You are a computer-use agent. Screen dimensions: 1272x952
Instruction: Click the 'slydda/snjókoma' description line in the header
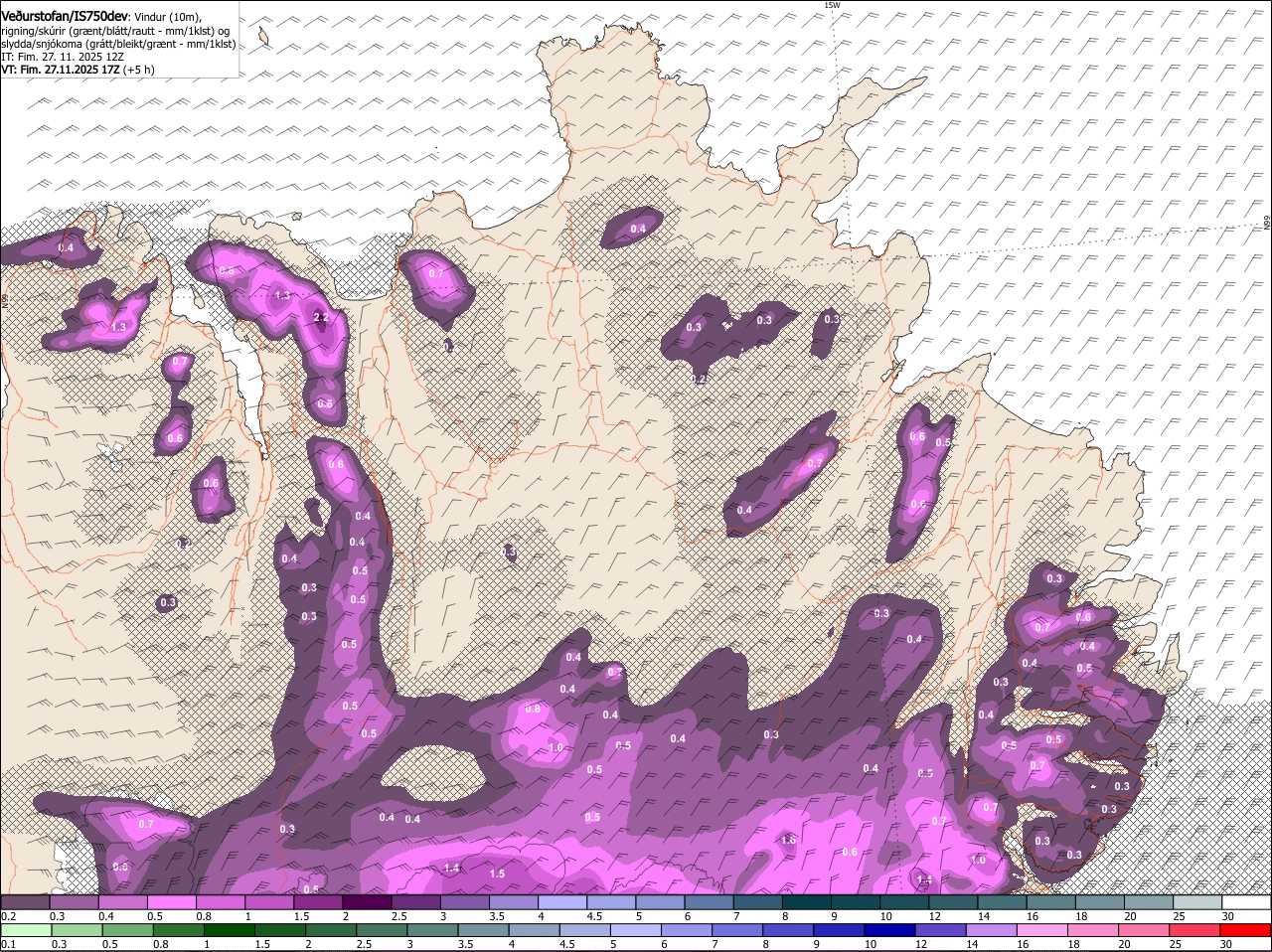[x=118, y=44]
